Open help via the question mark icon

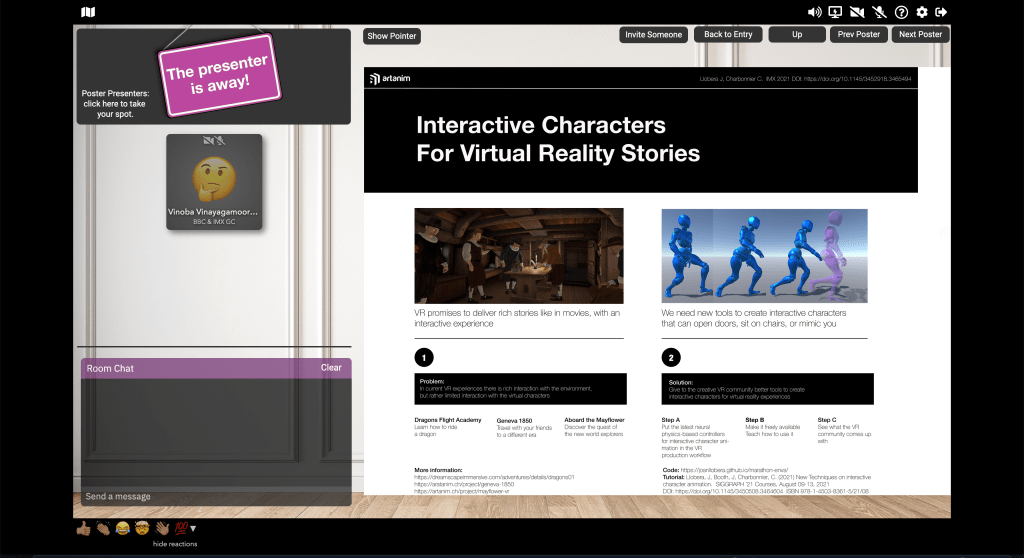[901, 12]
